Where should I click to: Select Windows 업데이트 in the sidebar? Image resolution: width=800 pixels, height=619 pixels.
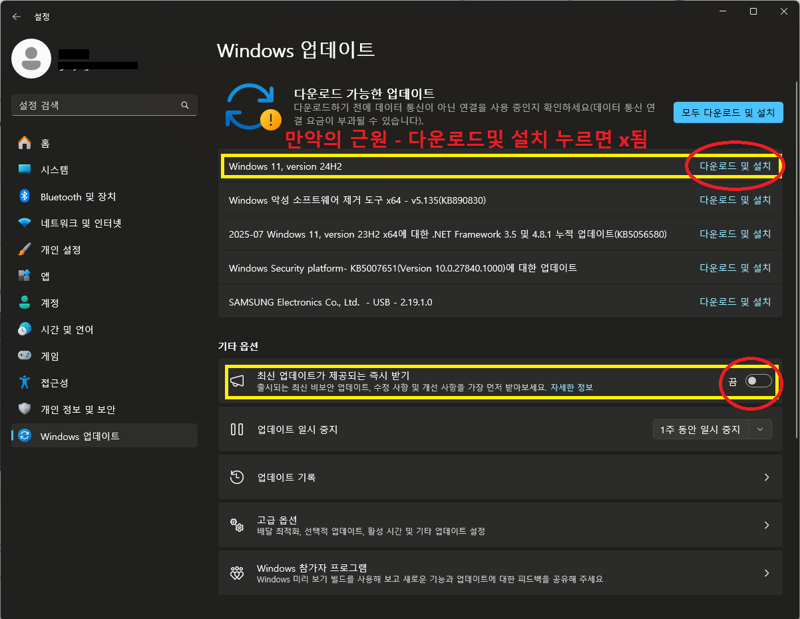coord(104,435)
